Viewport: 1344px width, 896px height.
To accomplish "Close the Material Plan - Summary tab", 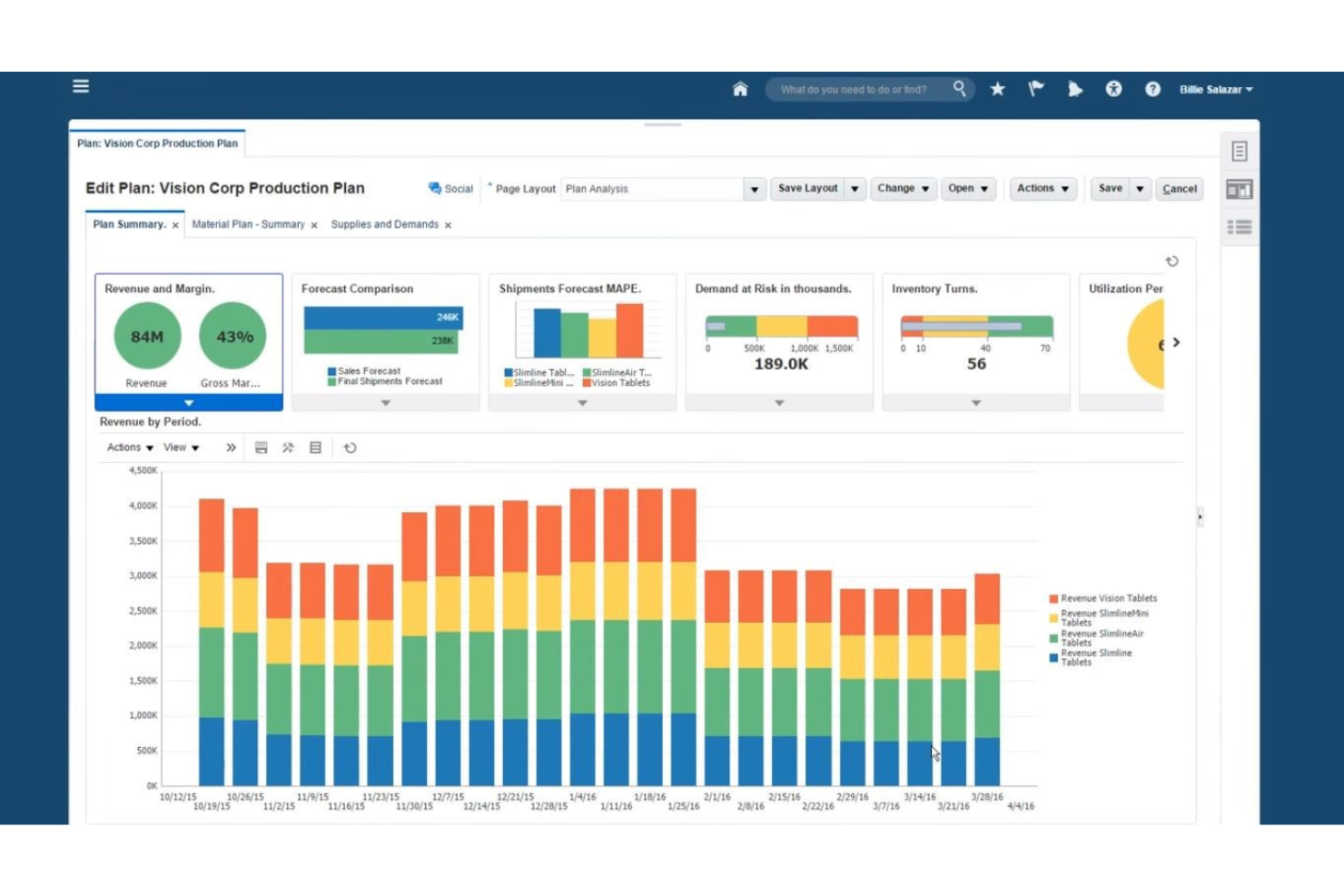I will coord(314,225).
